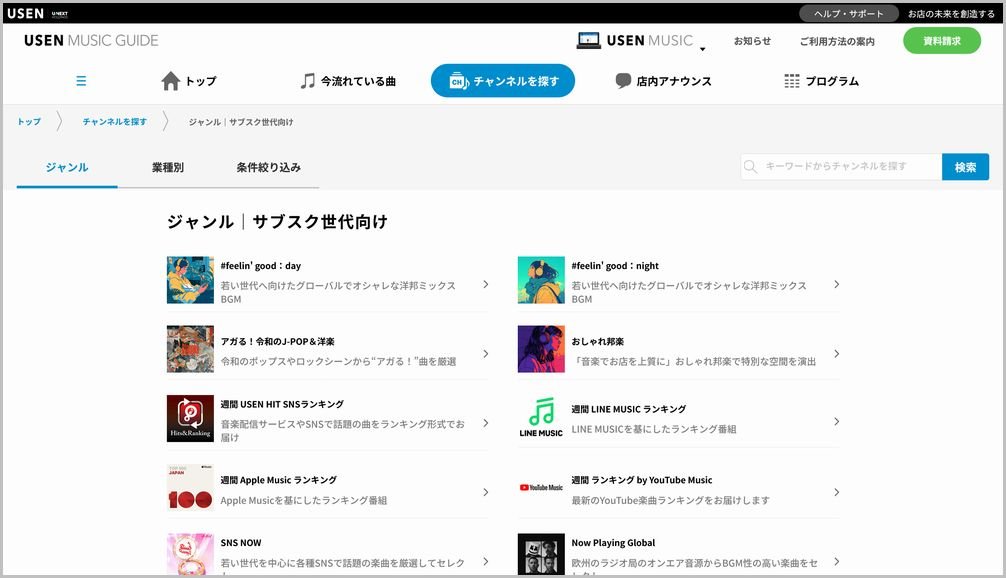Viewport: 1006px width, 578px height.
Task: Open the Now Playing Global thumbnail
Action: coord(541,554)
